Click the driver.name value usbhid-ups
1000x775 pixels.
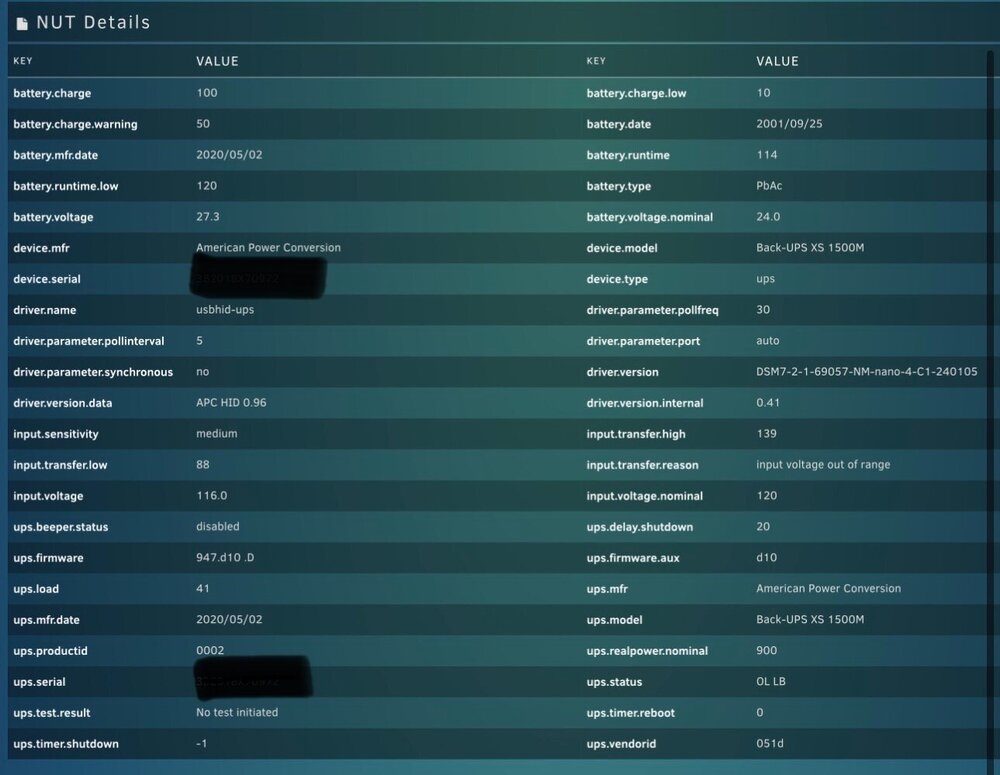click(x=225, y=309)
